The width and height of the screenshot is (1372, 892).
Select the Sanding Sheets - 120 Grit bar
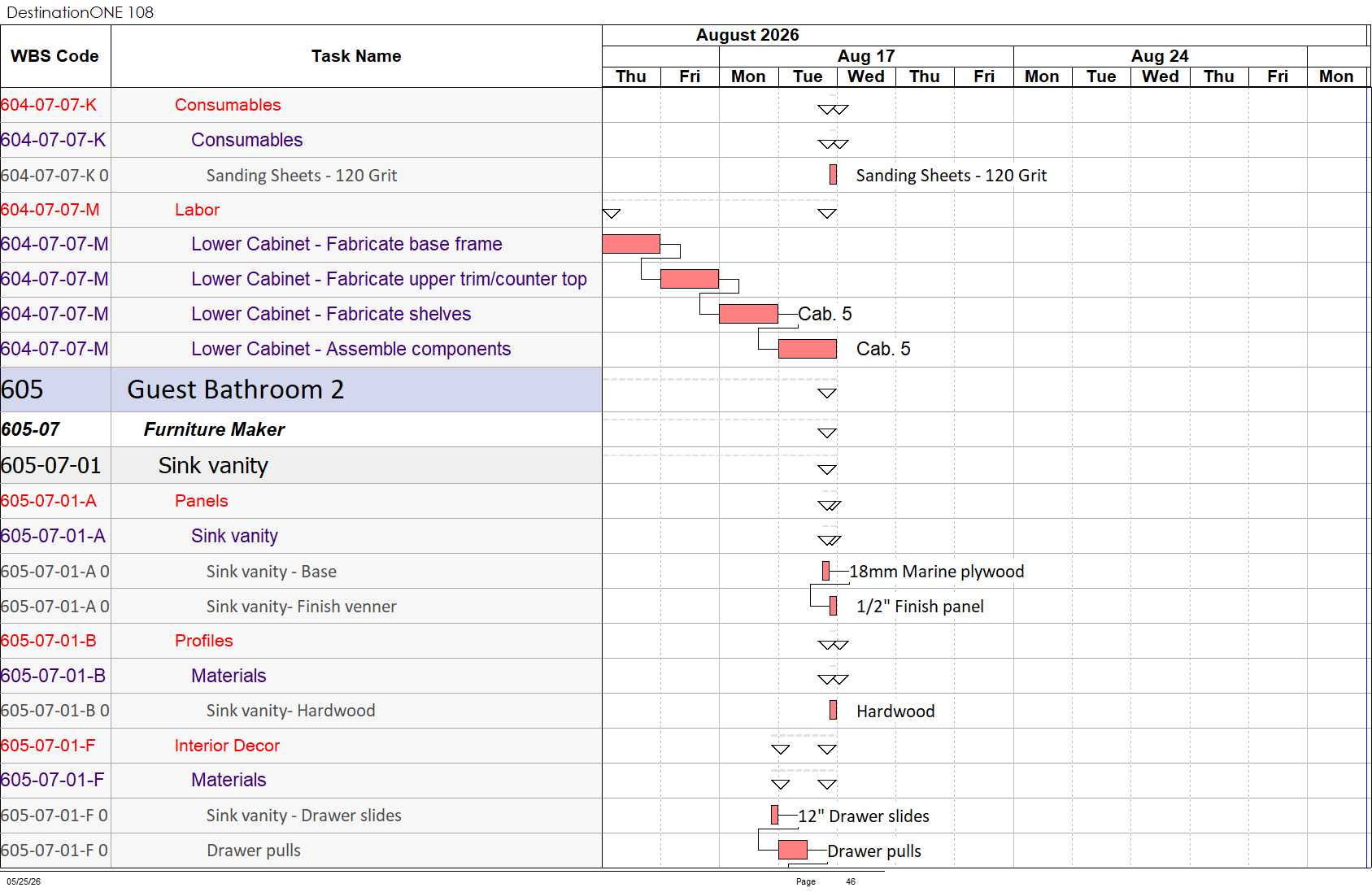point(833,174)
